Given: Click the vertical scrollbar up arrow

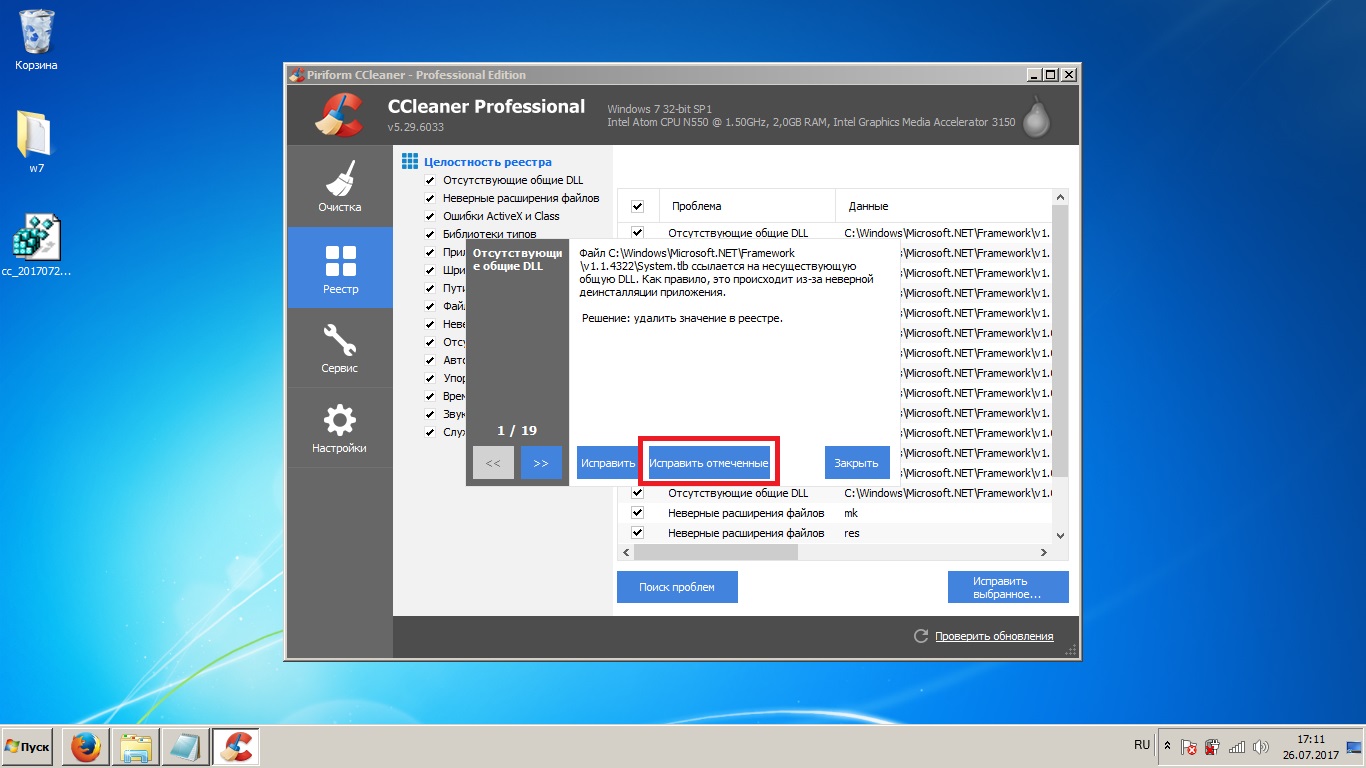Looking at the screenshot, I should pos(1061,197).
